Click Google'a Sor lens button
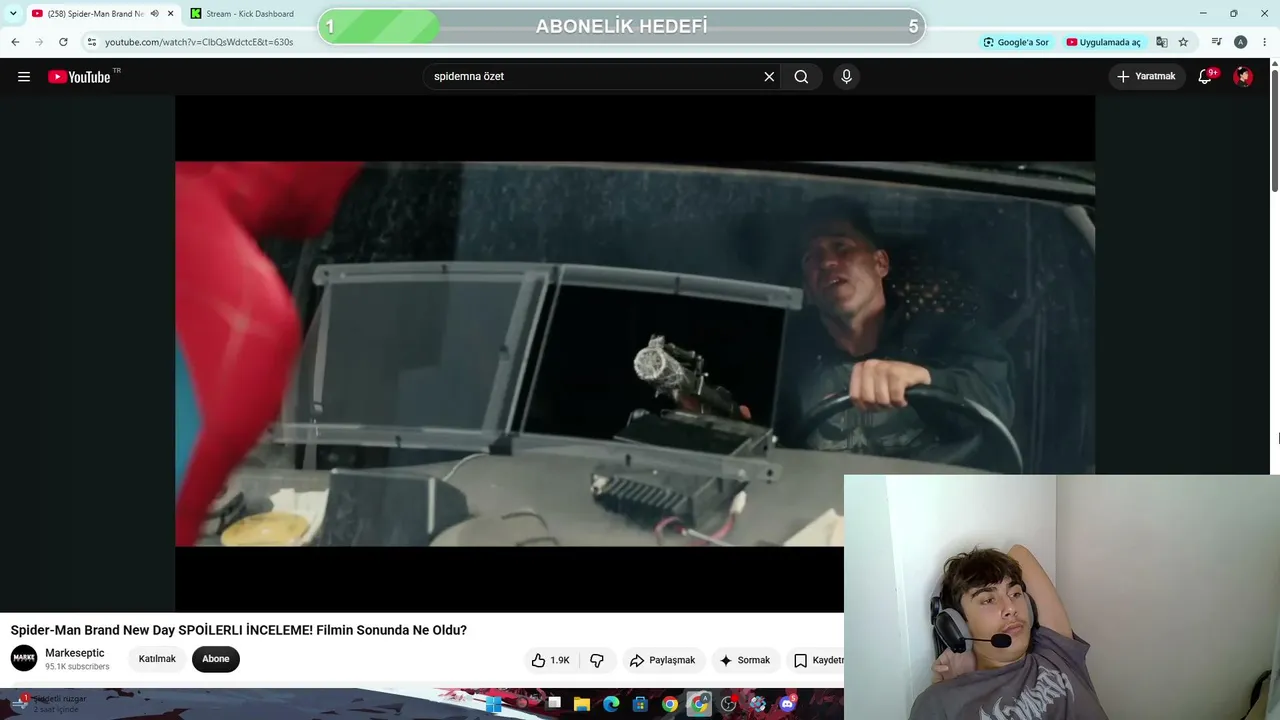Screen dimensions: 1280x720 (x=1016, y=42)
